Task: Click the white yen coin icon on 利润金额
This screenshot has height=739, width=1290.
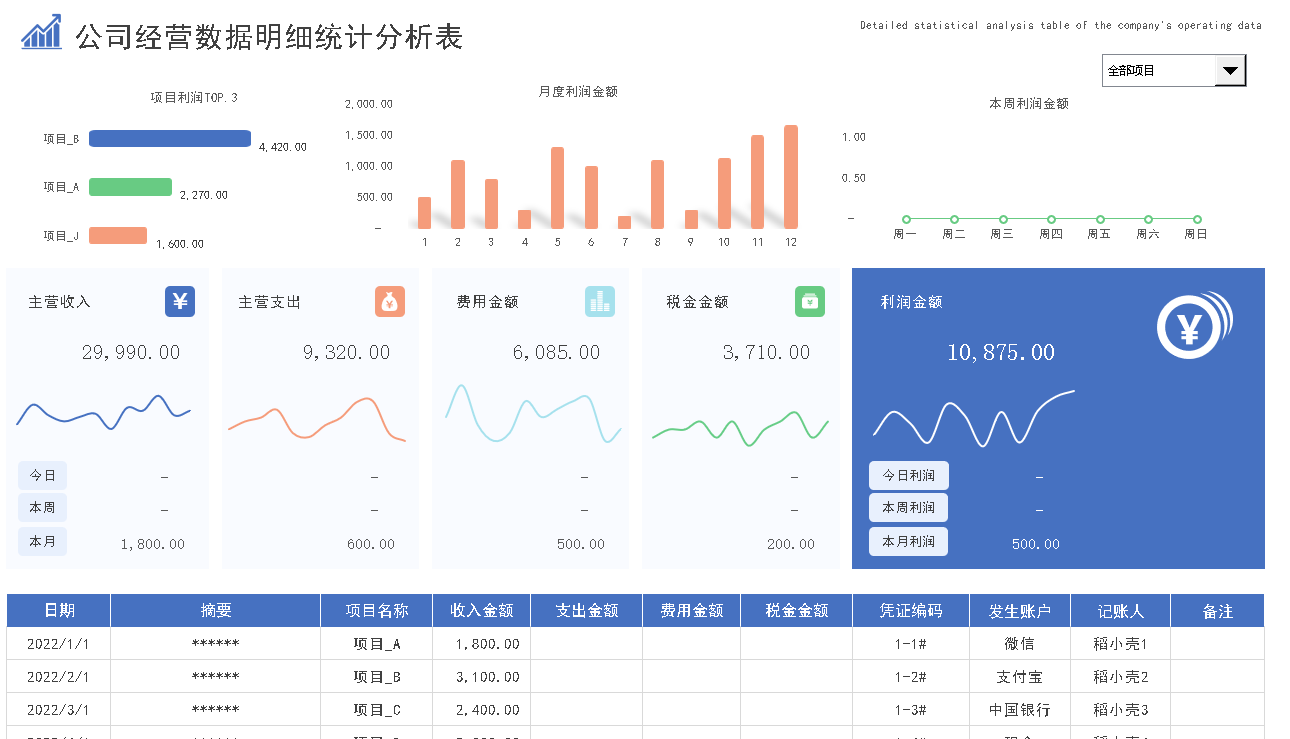Action: (x=1193, y=327)
